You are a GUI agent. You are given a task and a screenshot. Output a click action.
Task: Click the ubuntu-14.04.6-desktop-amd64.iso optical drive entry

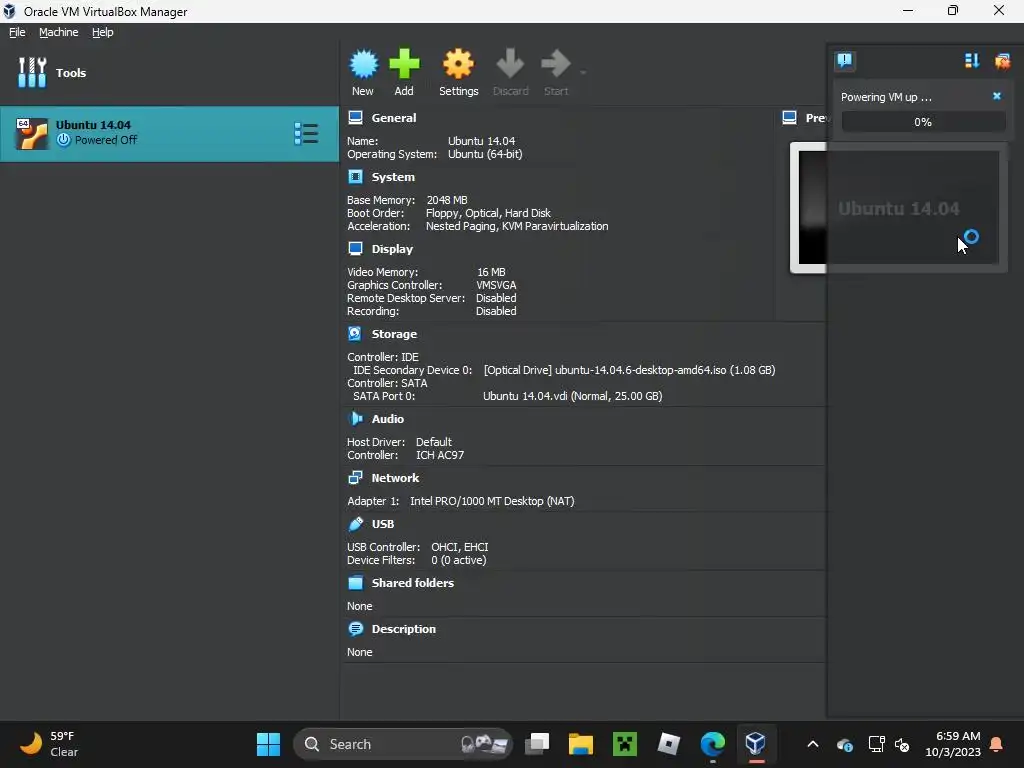[629, 370]
